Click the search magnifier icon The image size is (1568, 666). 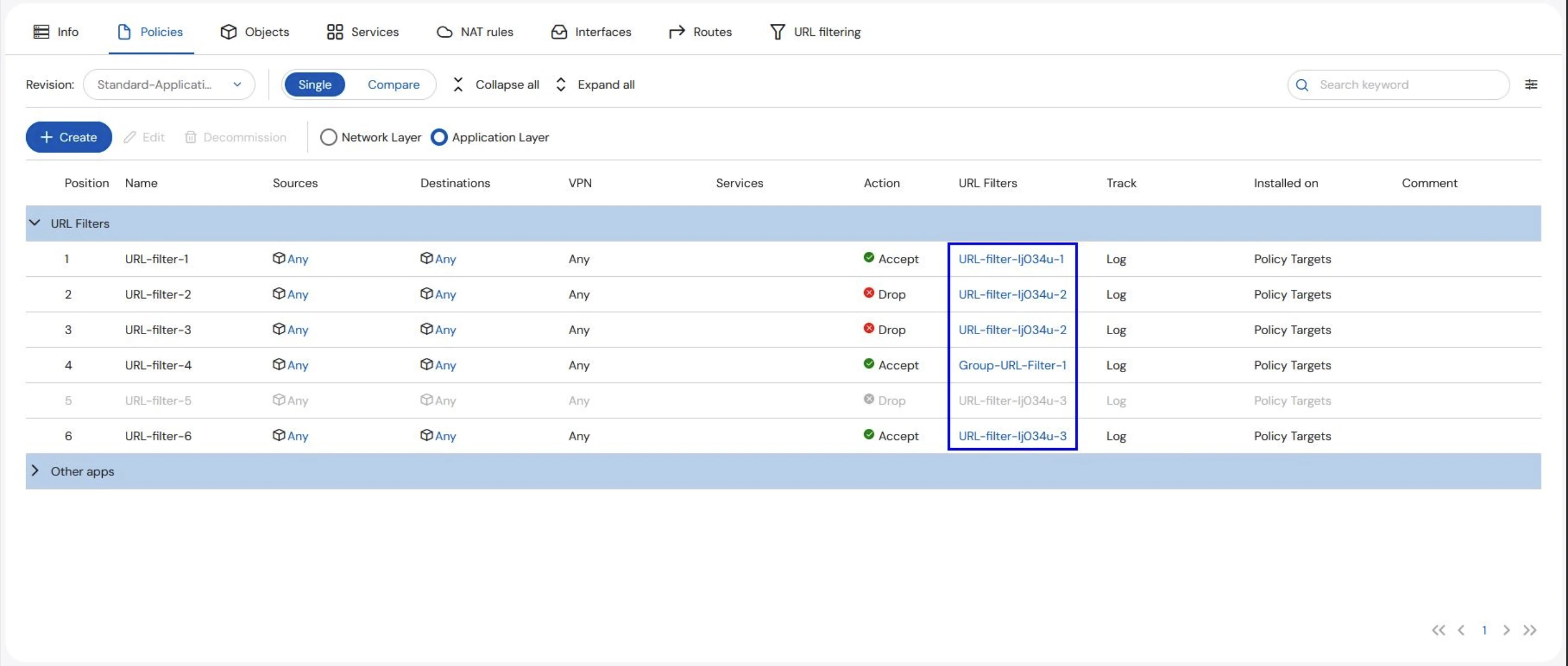coord(1302,85)
